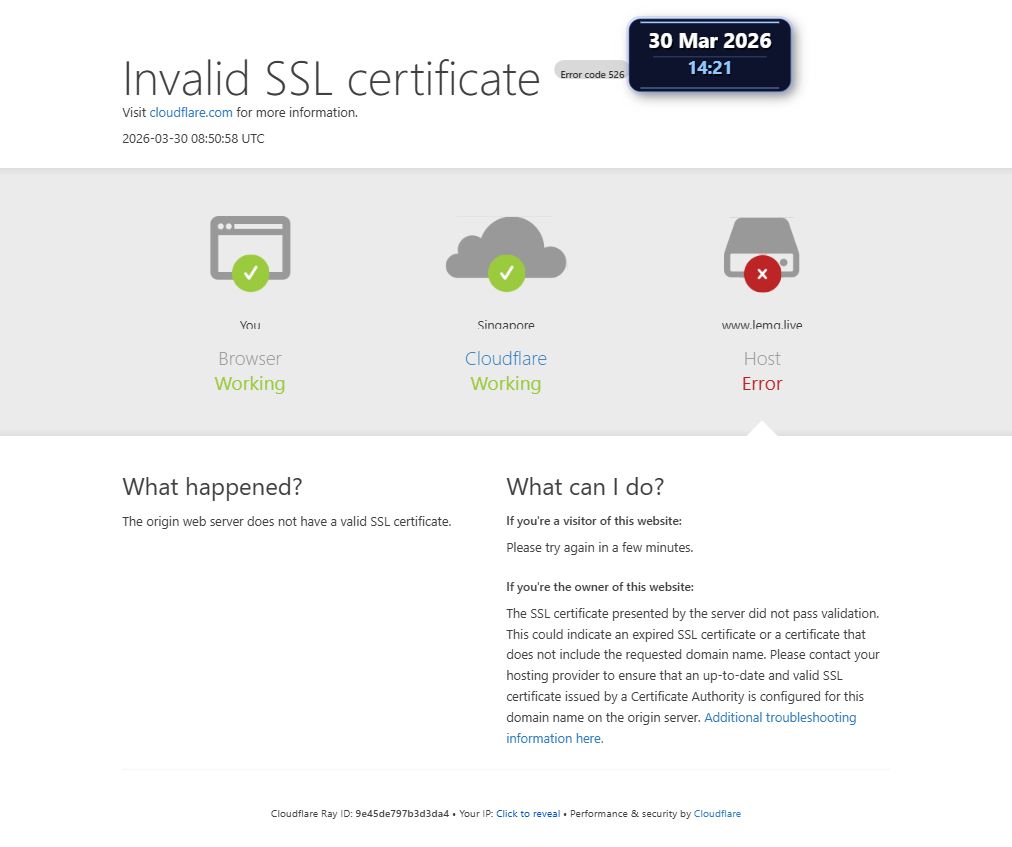Click the browser window icon with green checkmark
This screenshot has height=847, width=1012.
pyautogui.click(x=250, y=253)
